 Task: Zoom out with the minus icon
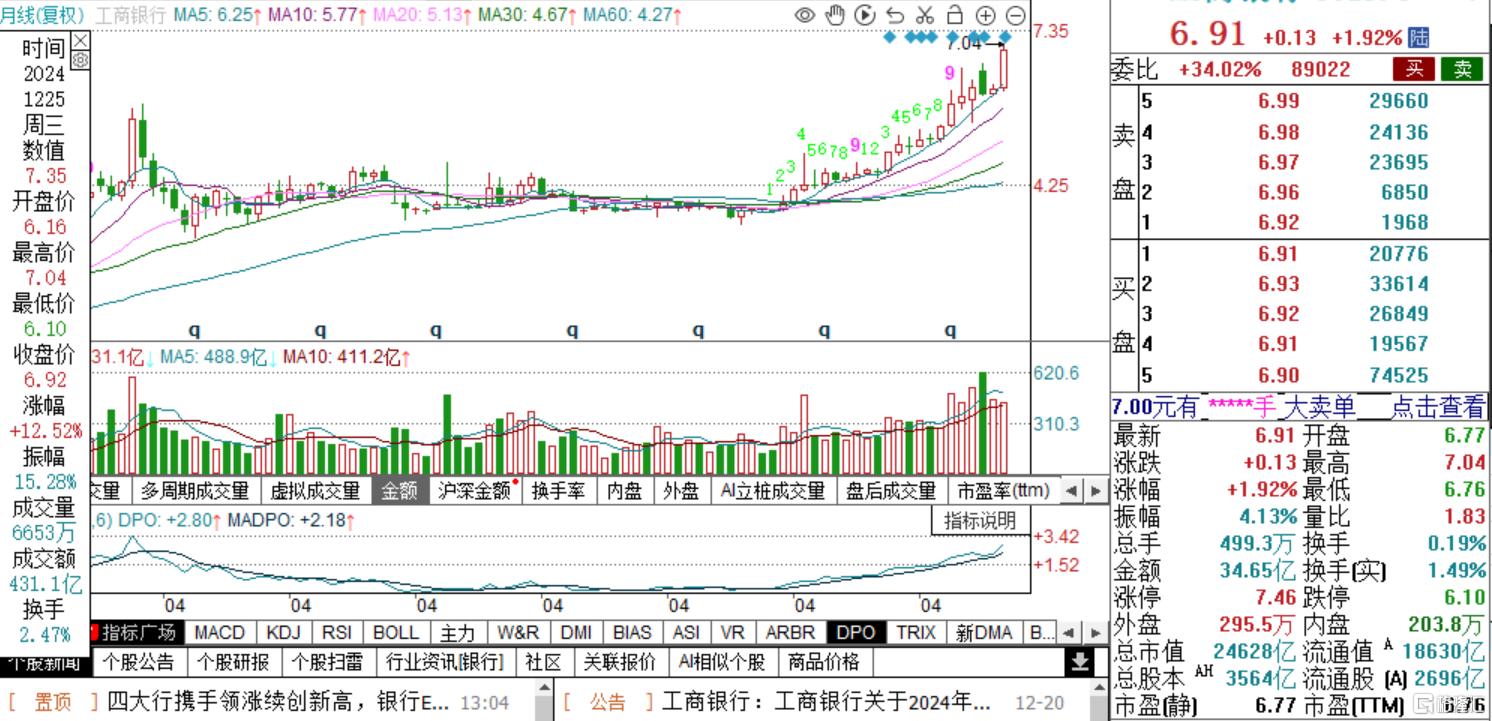tap(1015, 15)
